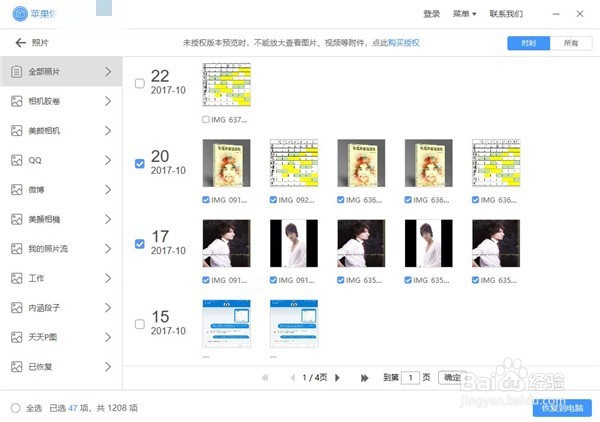Select 已恢复 in the sidebar
This screenshot has height=422, width=600.
pos(61,367)
